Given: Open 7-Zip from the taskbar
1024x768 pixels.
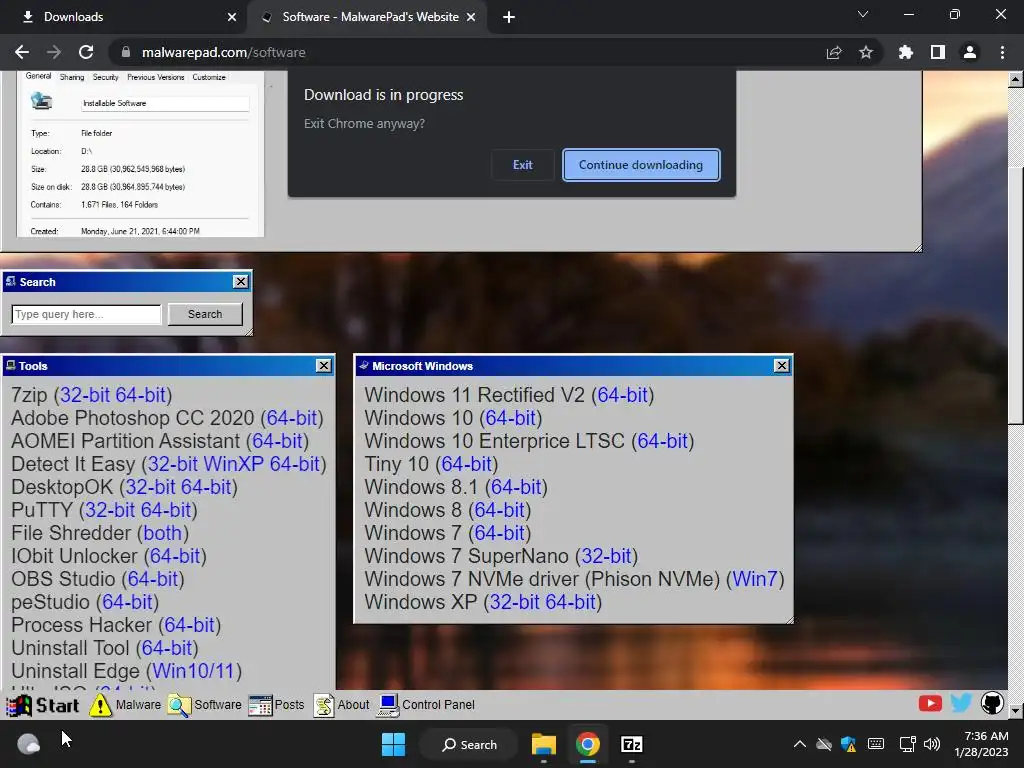Looking at the screenshot, I should point(632,744).
